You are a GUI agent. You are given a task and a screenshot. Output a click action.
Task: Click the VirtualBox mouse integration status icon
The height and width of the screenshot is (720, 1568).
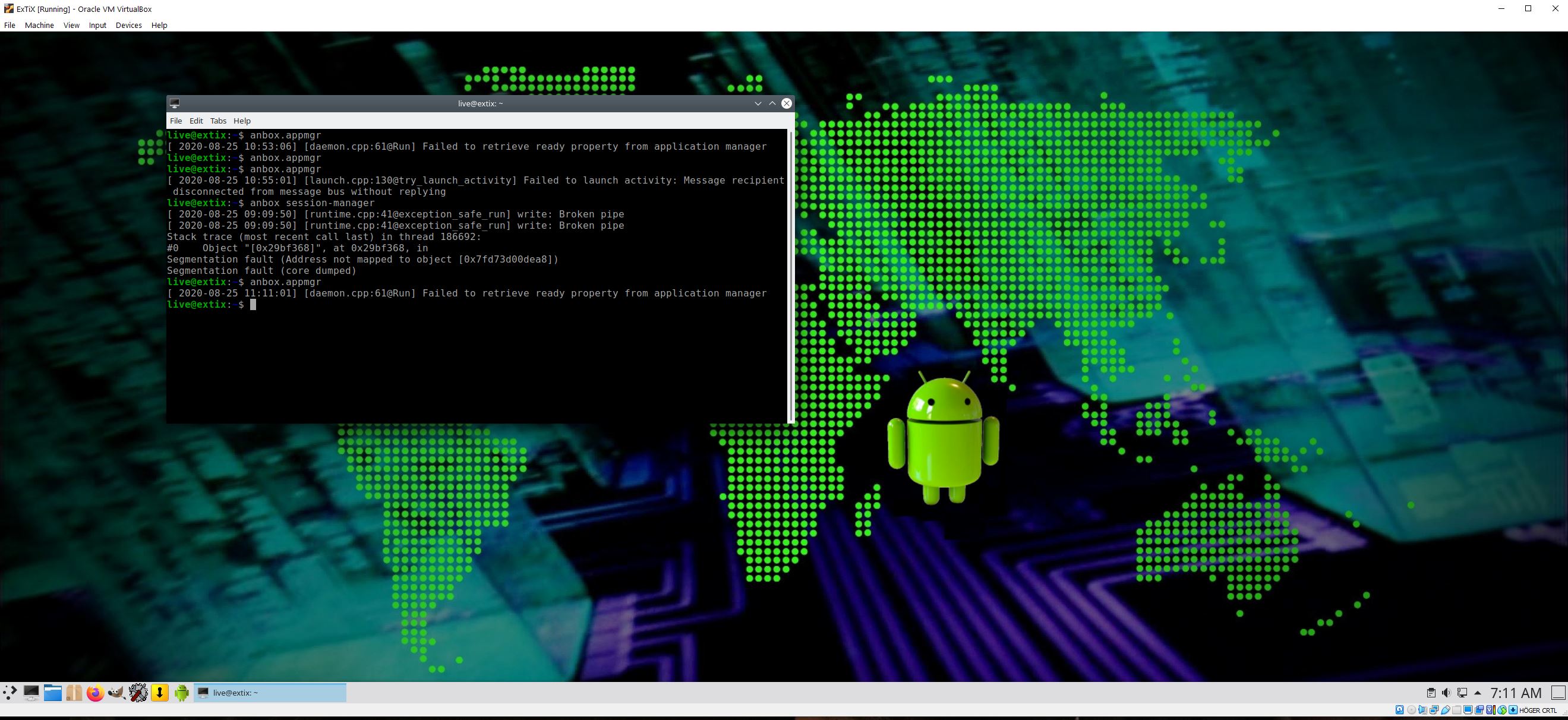tap(1502, 710)
